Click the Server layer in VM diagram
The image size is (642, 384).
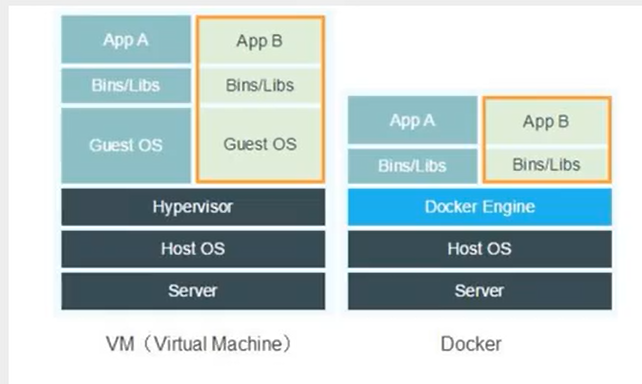pos(193,291)
